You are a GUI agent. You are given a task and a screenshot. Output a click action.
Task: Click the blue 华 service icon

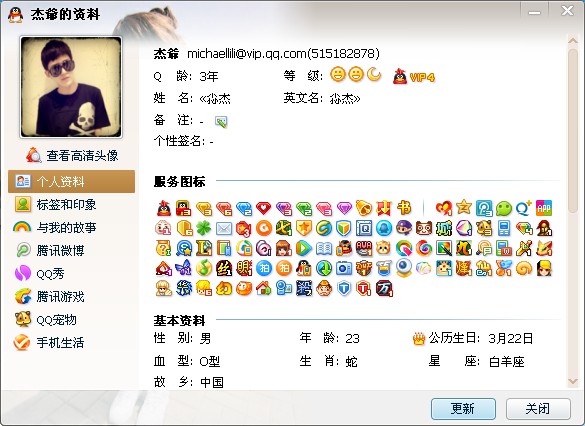184,288
